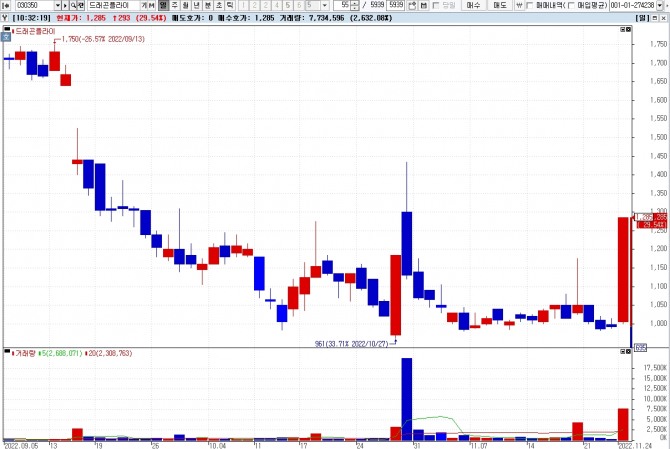Image resolution: width=670 pixels, height=449 pixels.
Task: Click the green 5(2,688,071) average legend
Action: click(x=60, y=353)
